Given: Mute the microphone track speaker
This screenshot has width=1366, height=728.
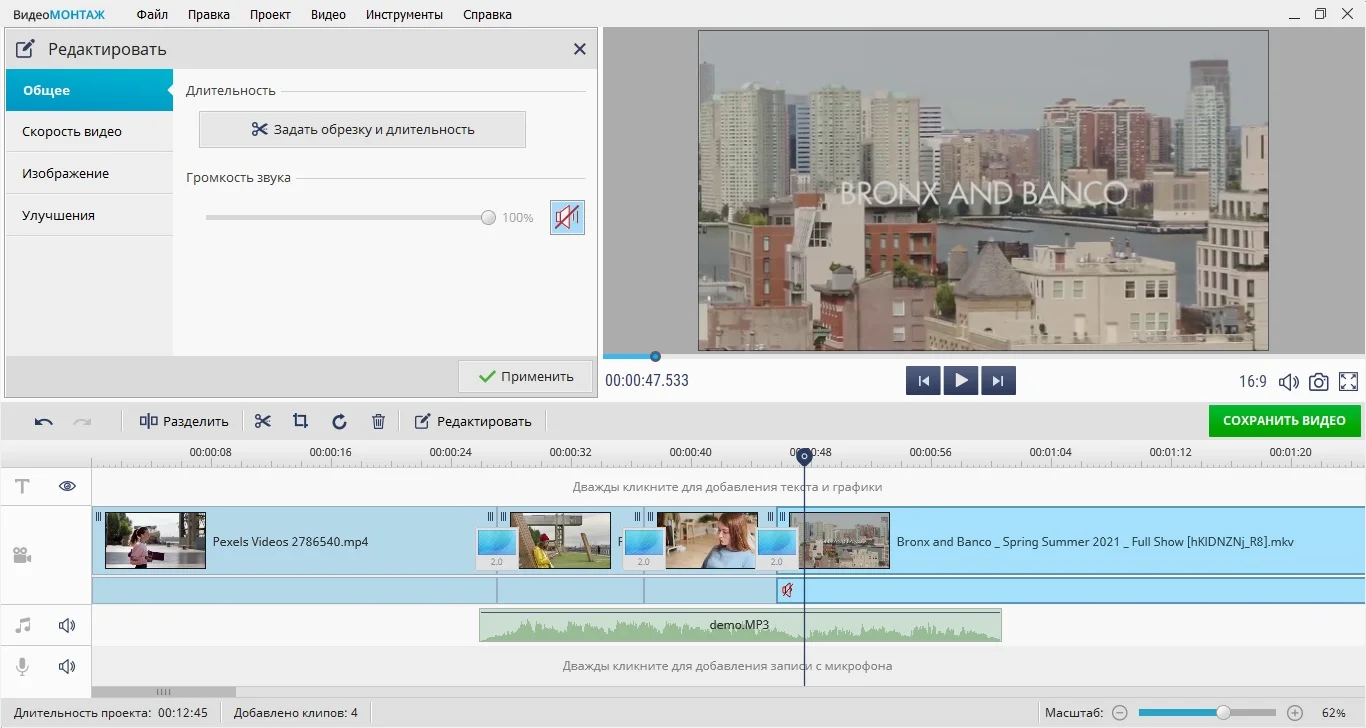Looking at the screenshot, I should coord(67,667).
